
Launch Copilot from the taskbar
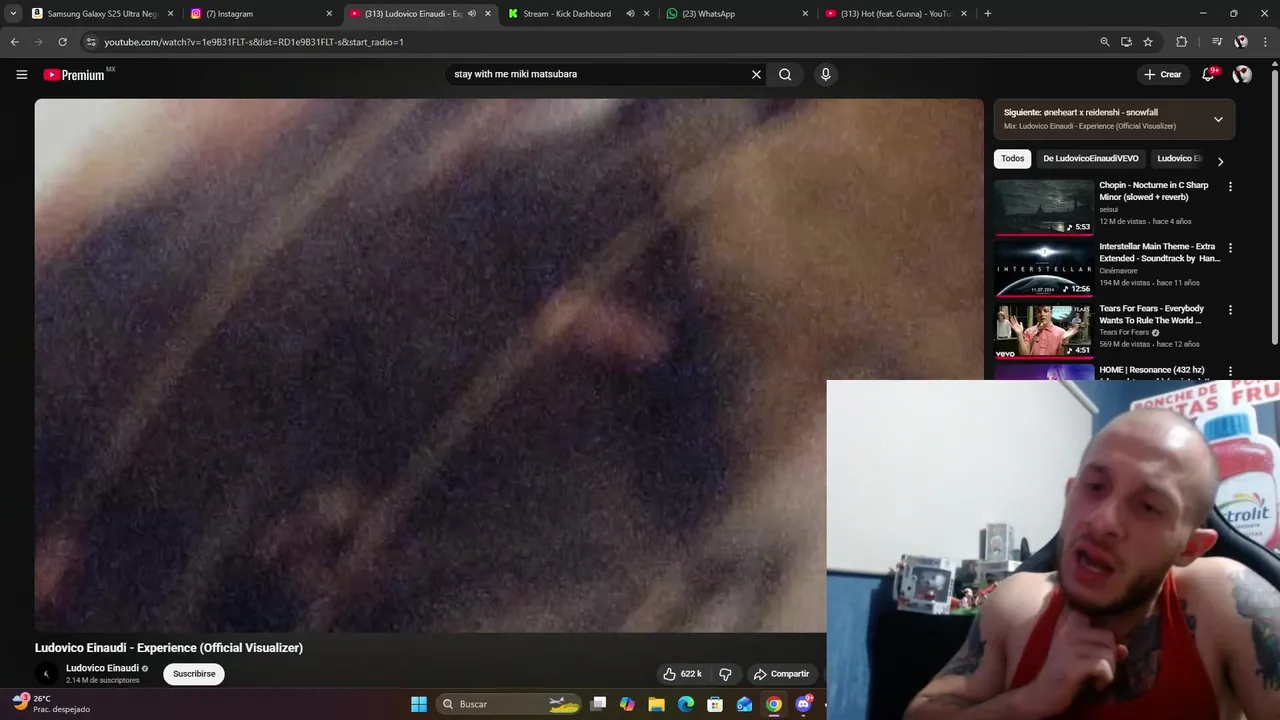pyautogui.click(x=627, y=704)
